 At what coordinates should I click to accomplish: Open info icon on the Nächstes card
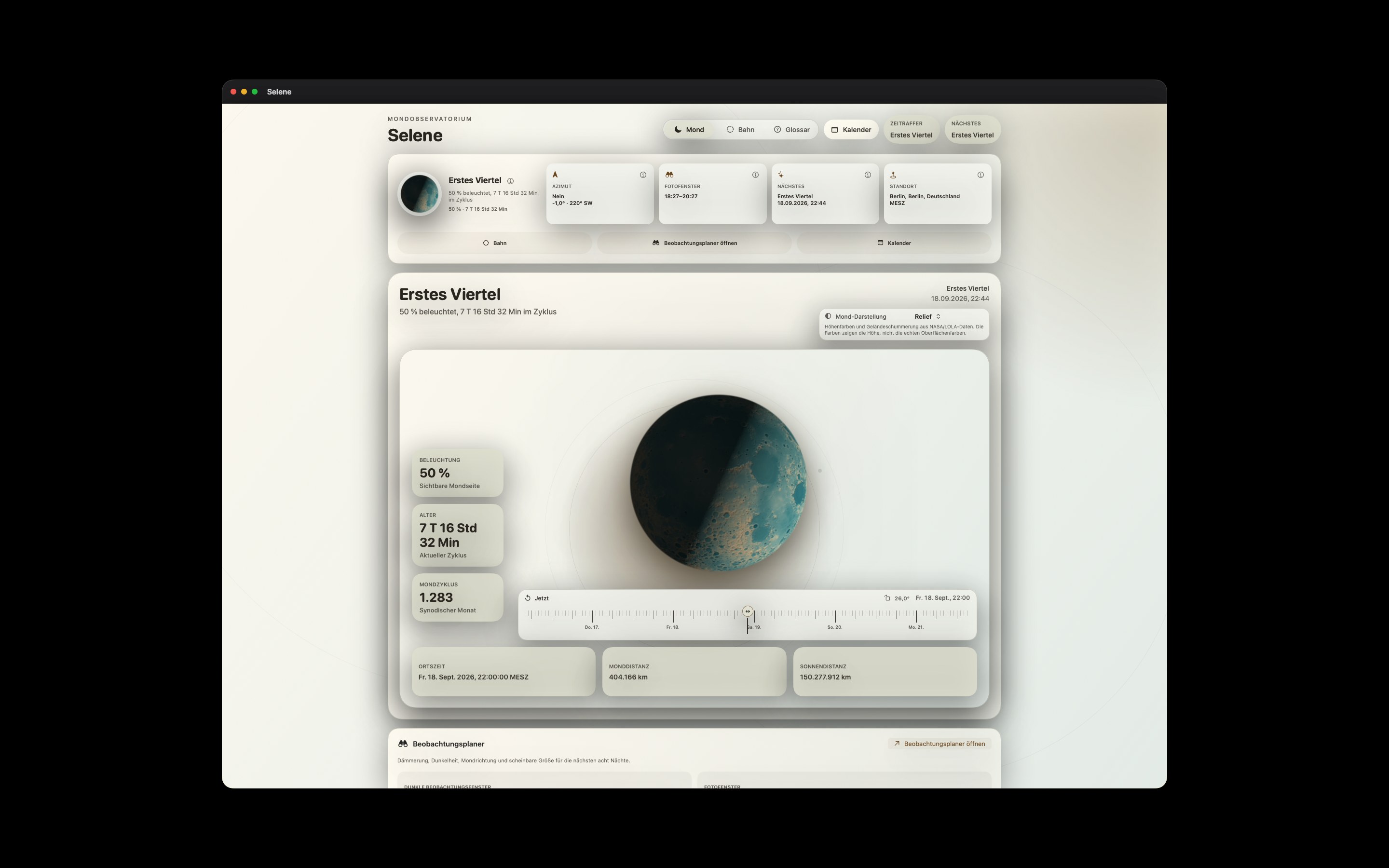click(868, 175)
